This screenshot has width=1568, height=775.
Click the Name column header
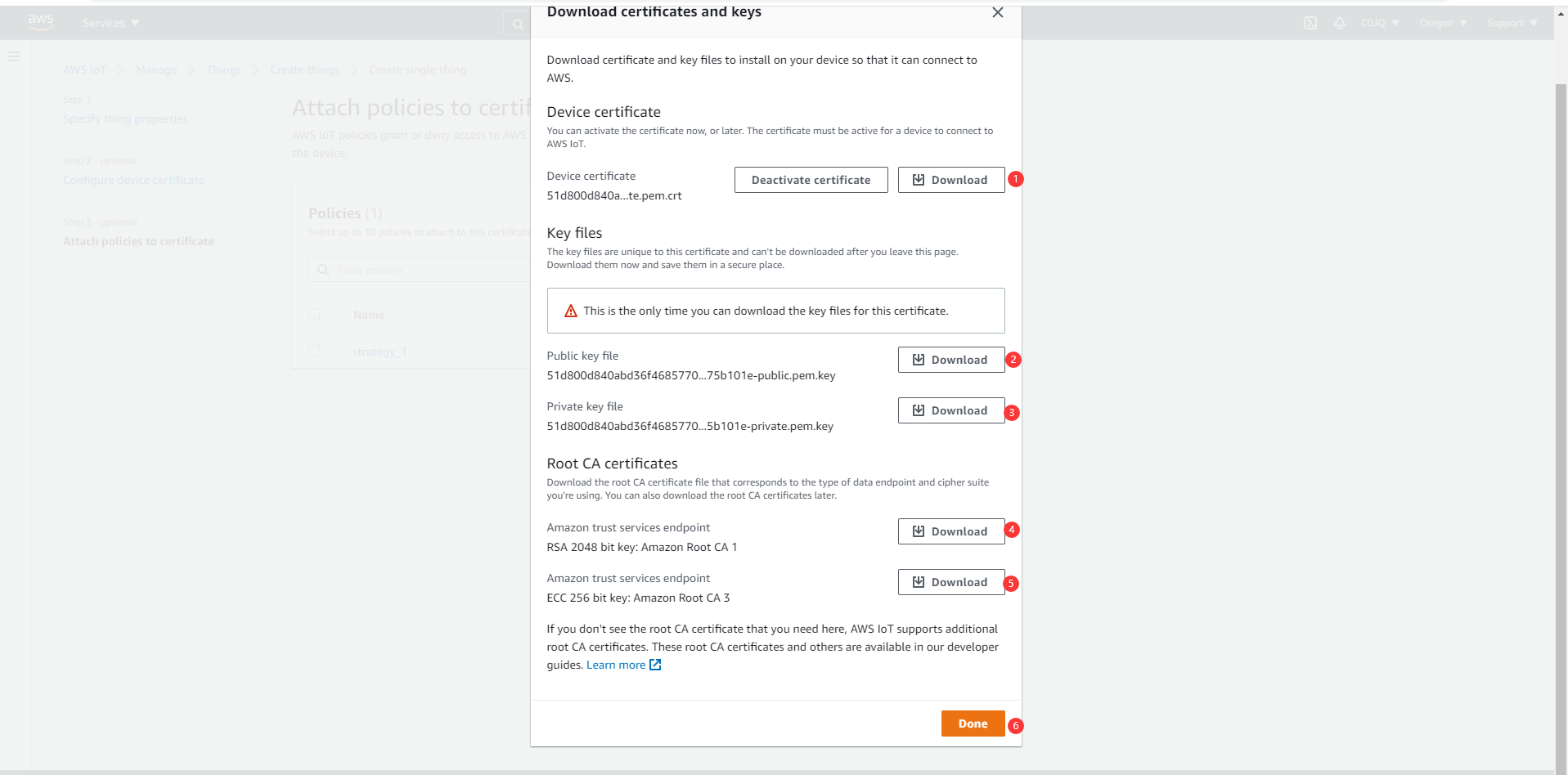[369, 315]
